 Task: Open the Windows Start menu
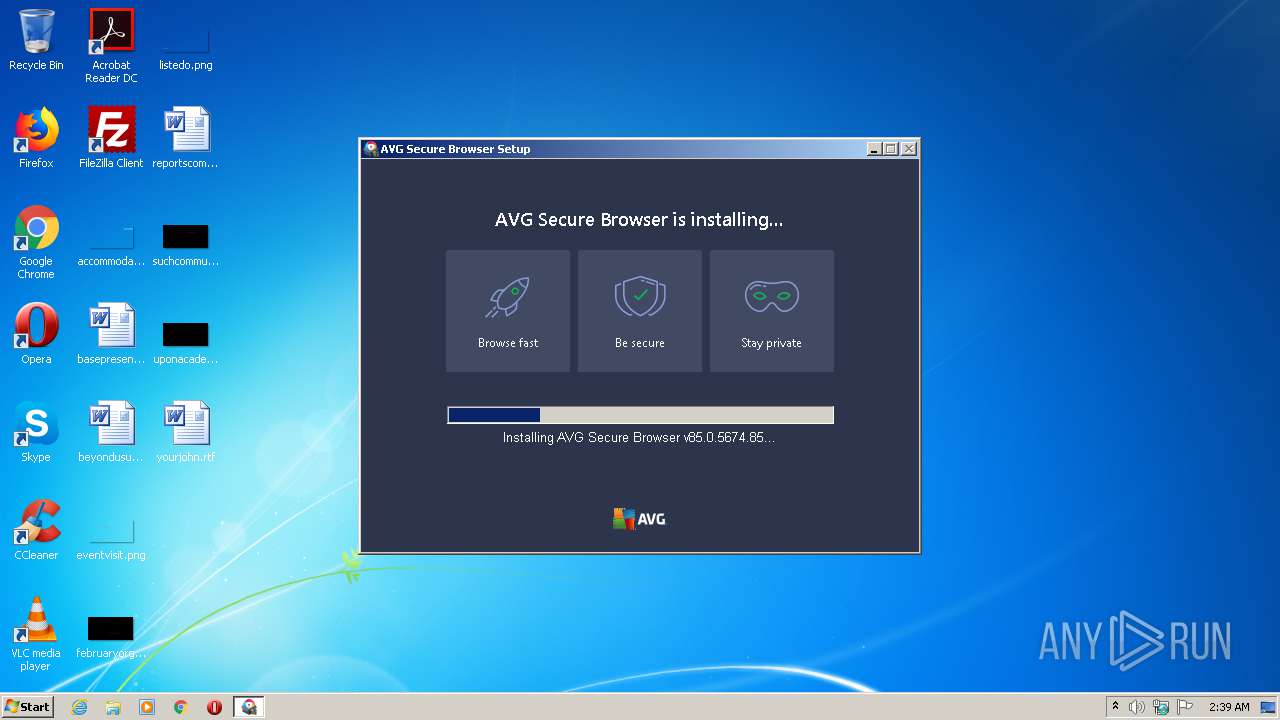(27, 707)
